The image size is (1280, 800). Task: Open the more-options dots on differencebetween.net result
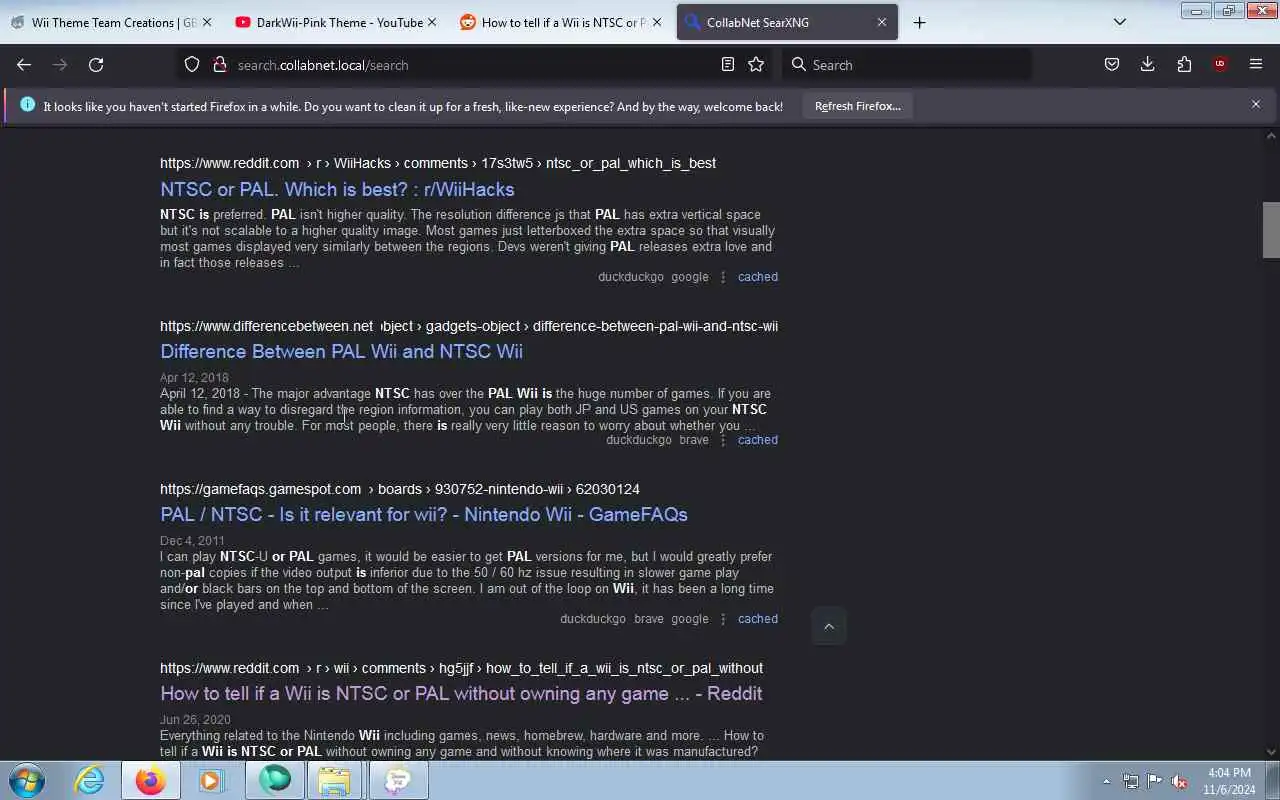pyautogui.click(x=723, y=440)
